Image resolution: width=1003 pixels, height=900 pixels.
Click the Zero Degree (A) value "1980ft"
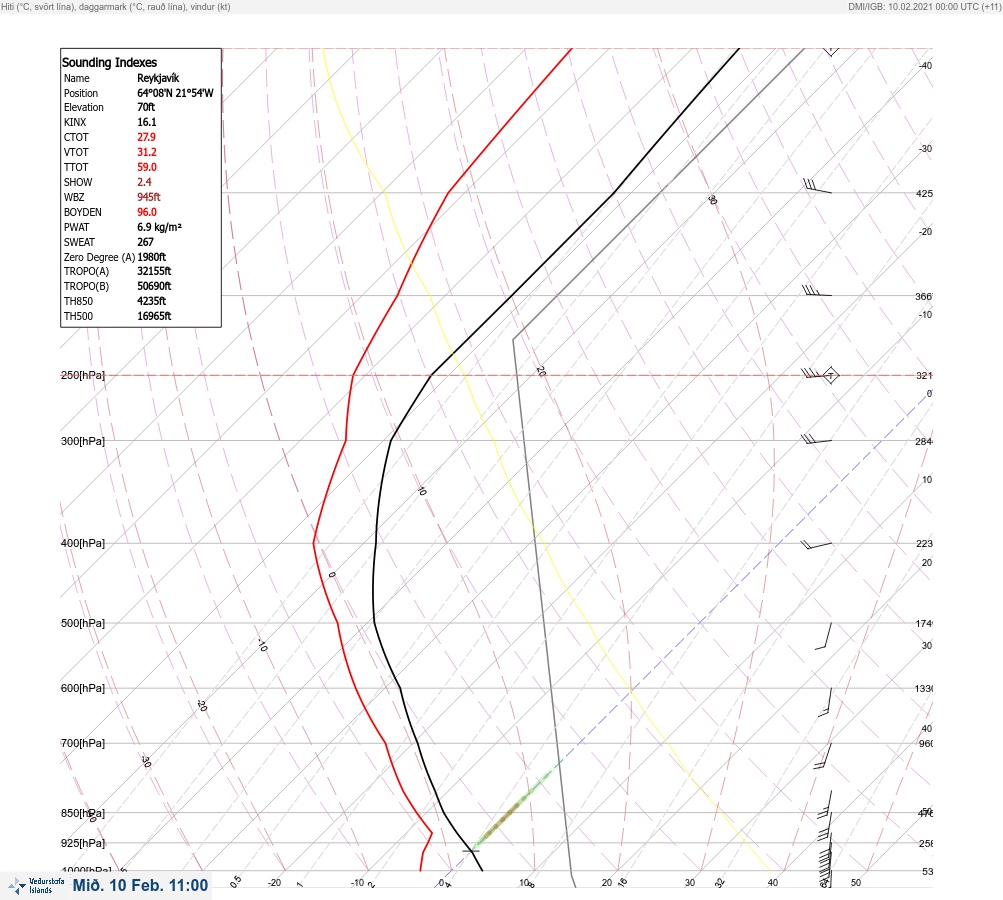[x=152, y=257]
